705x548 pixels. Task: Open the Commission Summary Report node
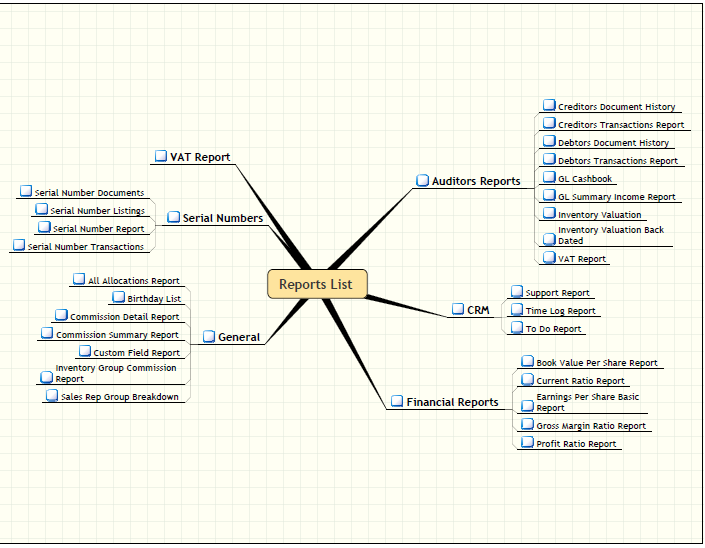tap(117, 335)
